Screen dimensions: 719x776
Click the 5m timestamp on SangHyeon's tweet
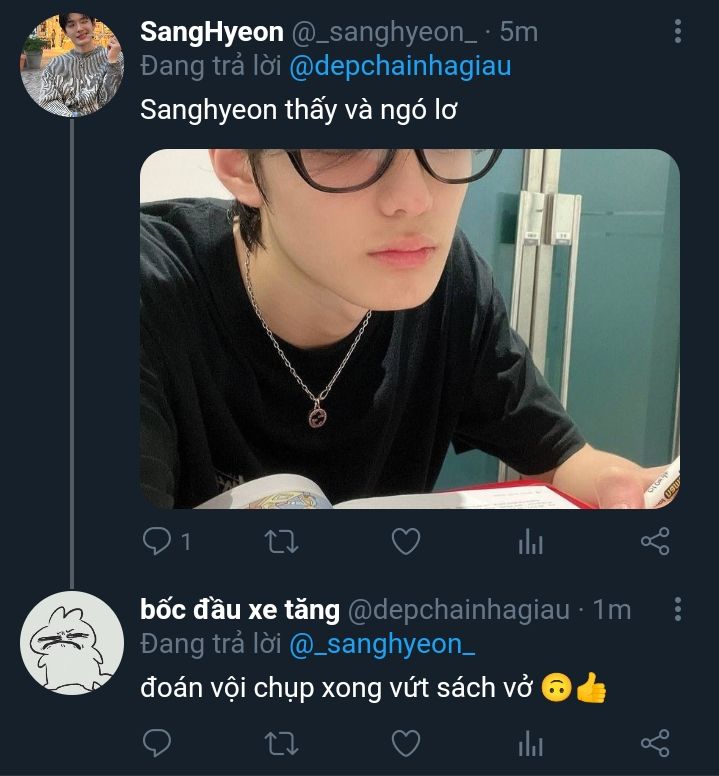click(520, 32)
